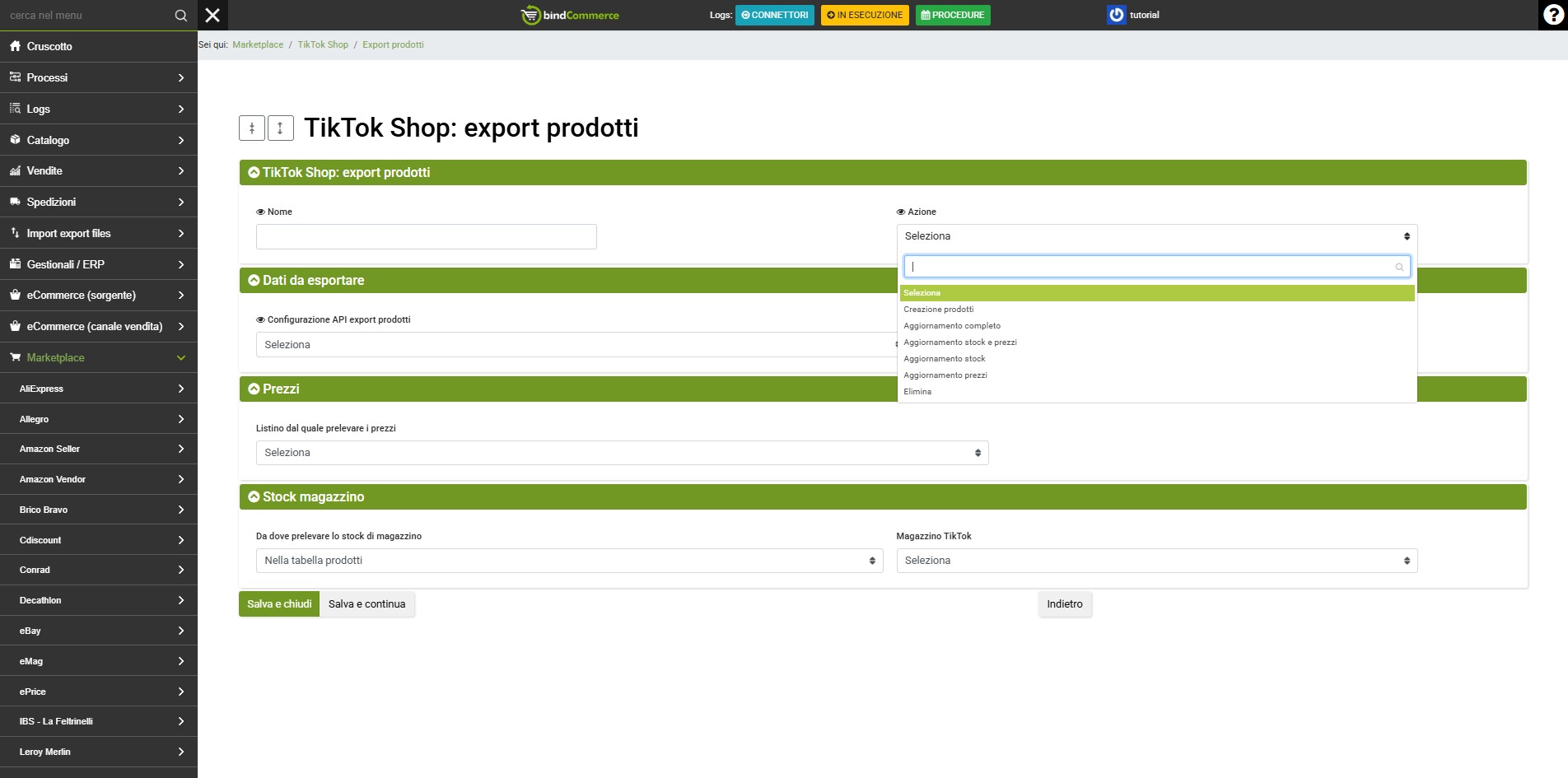Click the expand all sections icon button
The width and height of the screenshot is (1568, 778).
point(280,128)
